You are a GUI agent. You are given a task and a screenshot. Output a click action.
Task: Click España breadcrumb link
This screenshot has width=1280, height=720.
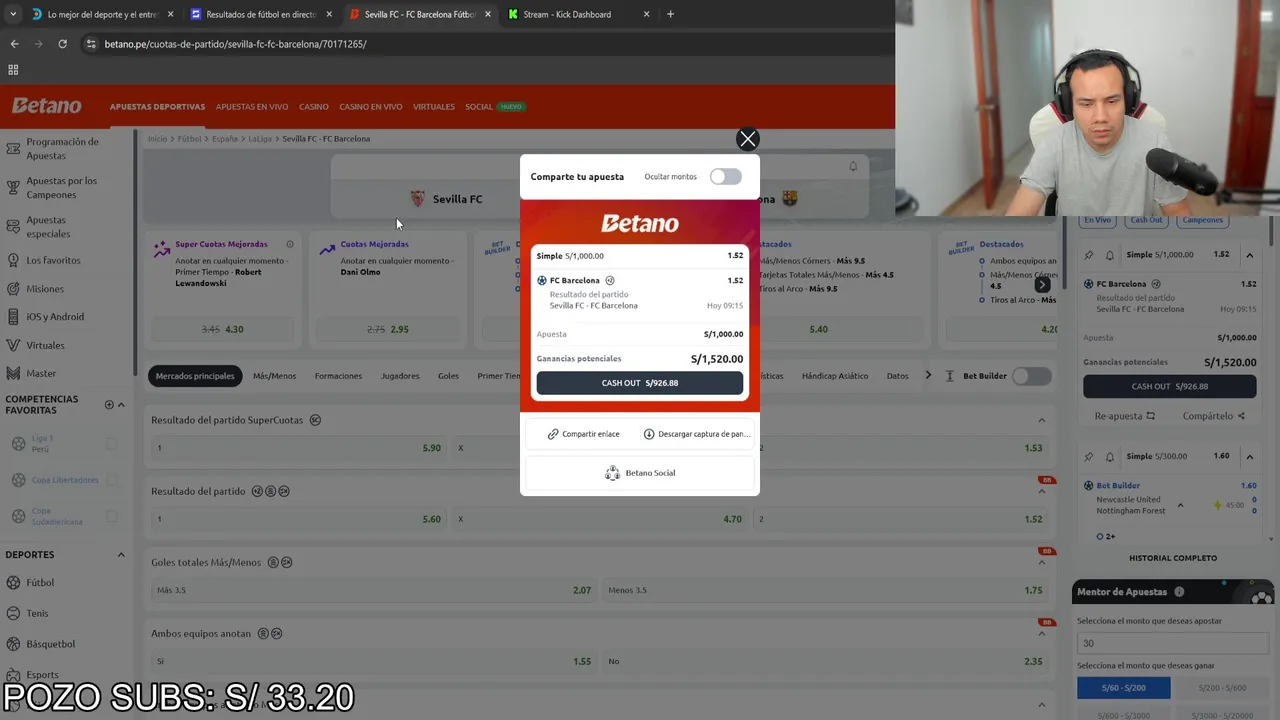pos(224,139)
